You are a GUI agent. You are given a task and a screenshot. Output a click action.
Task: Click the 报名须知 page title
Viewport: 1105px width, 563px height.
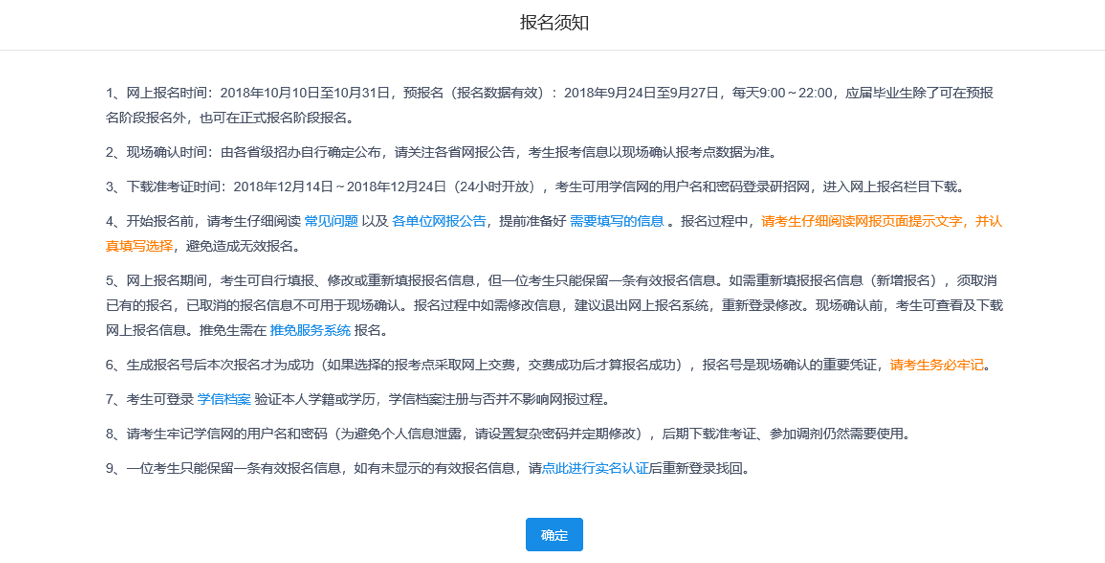[554, 23]
